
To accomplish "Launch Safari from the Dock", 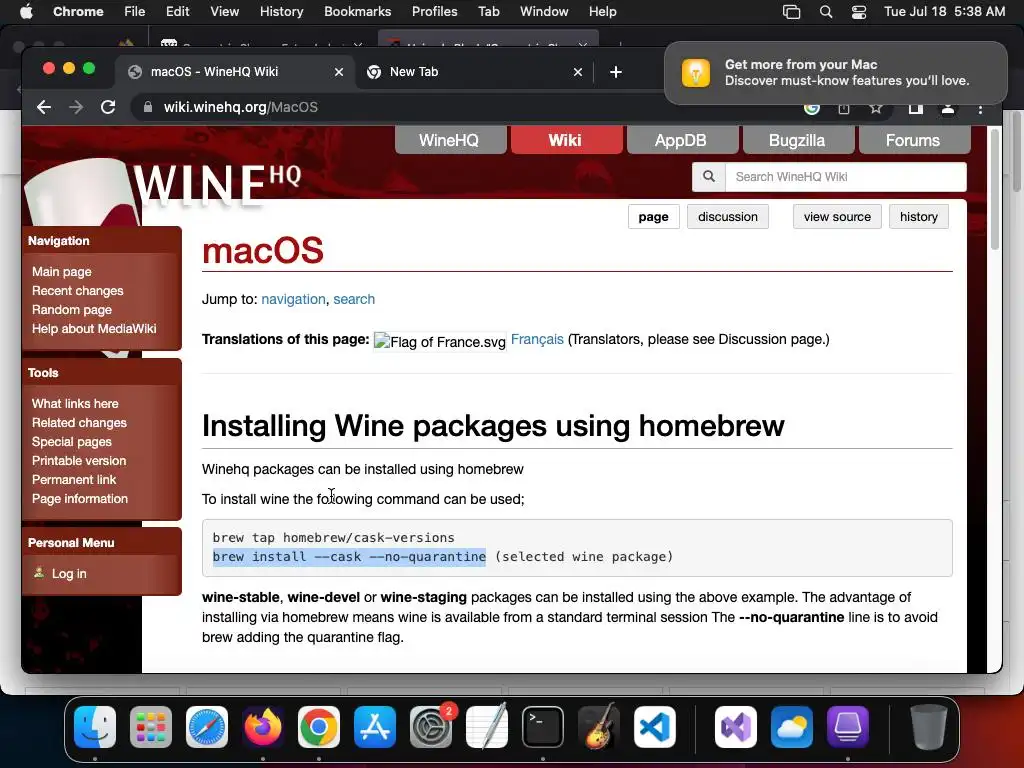I will pos(207,727).
